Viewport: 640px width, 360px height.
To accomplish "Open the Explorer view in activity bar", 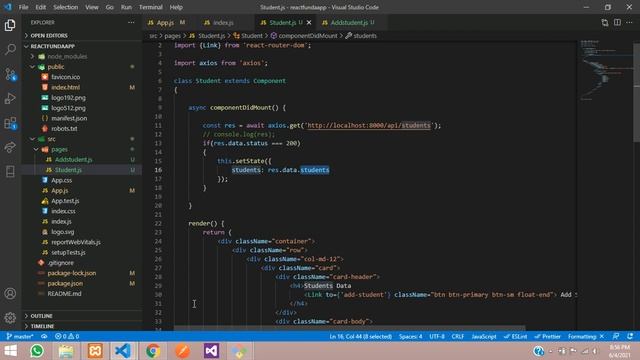I will pyautogui.click(x=10, y=25).
